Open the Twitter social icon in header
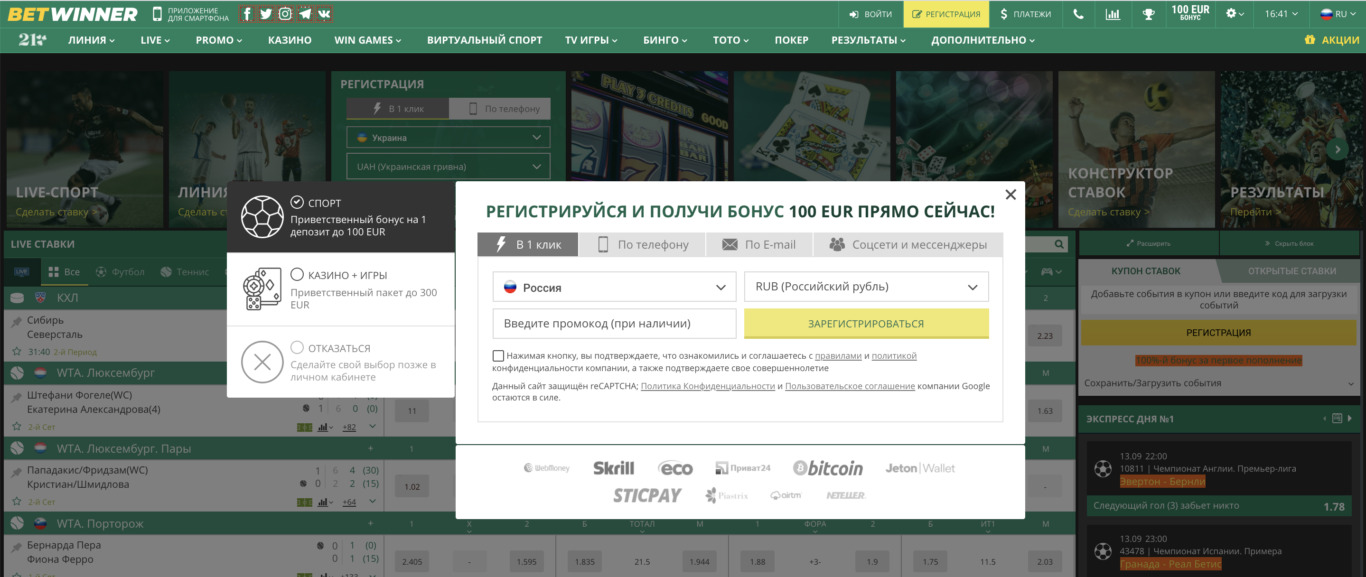Screen dimensions: 1366x577 click(266, 14)
